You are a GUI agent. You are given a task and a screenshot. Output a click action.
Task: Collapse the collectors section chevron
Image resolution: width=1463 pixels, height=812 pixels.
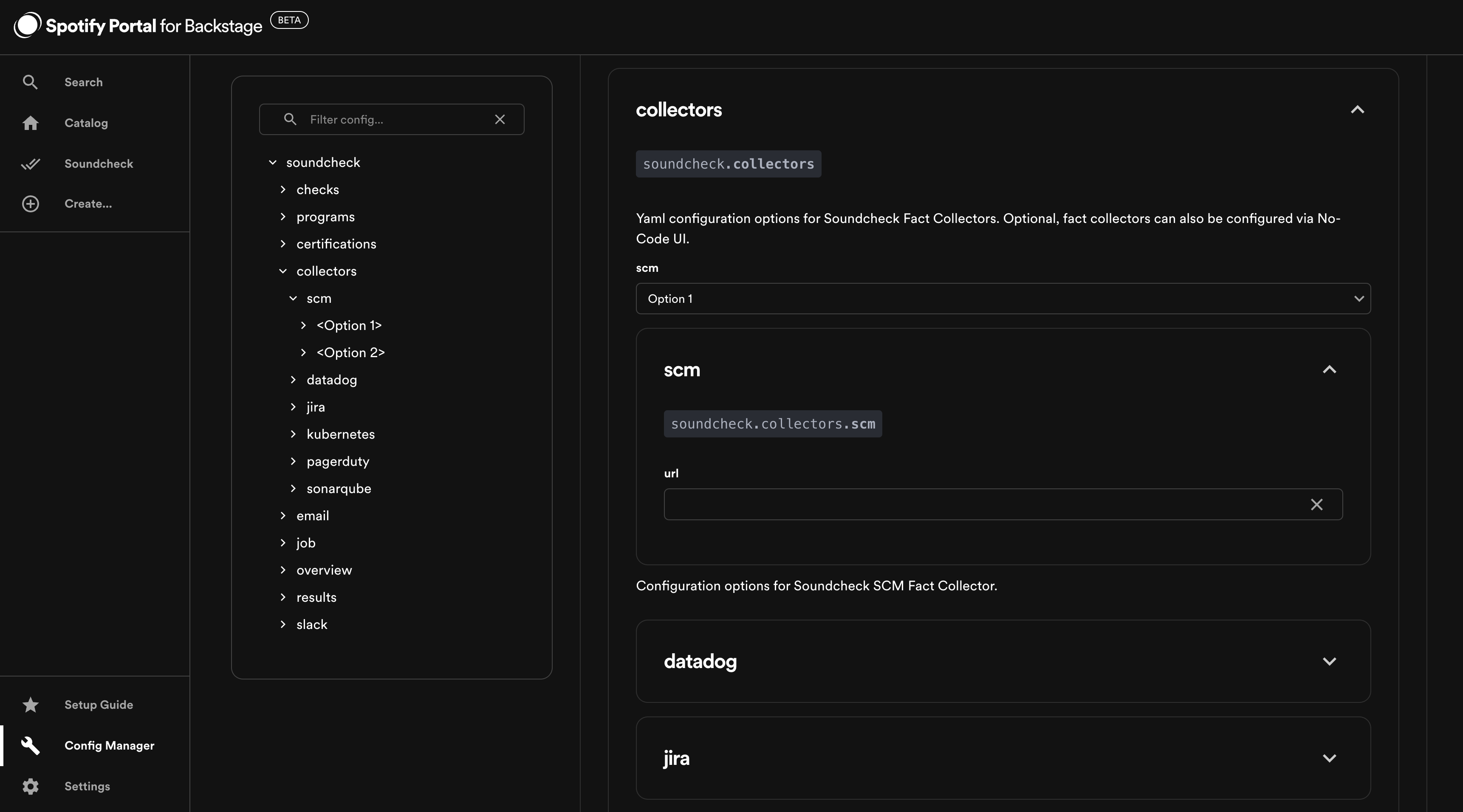[1357, 110]
